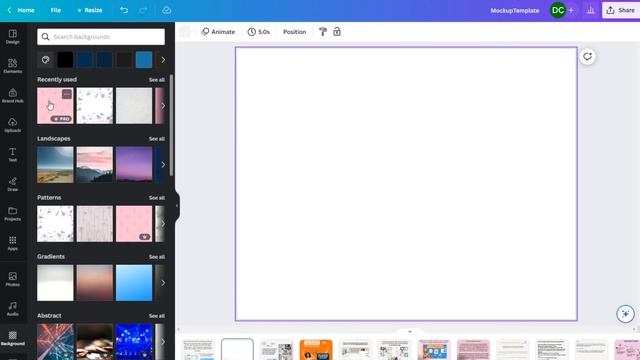This screenshot has width=640, height=360.
Task: Collapse the side panel handle
Action: 177,206
